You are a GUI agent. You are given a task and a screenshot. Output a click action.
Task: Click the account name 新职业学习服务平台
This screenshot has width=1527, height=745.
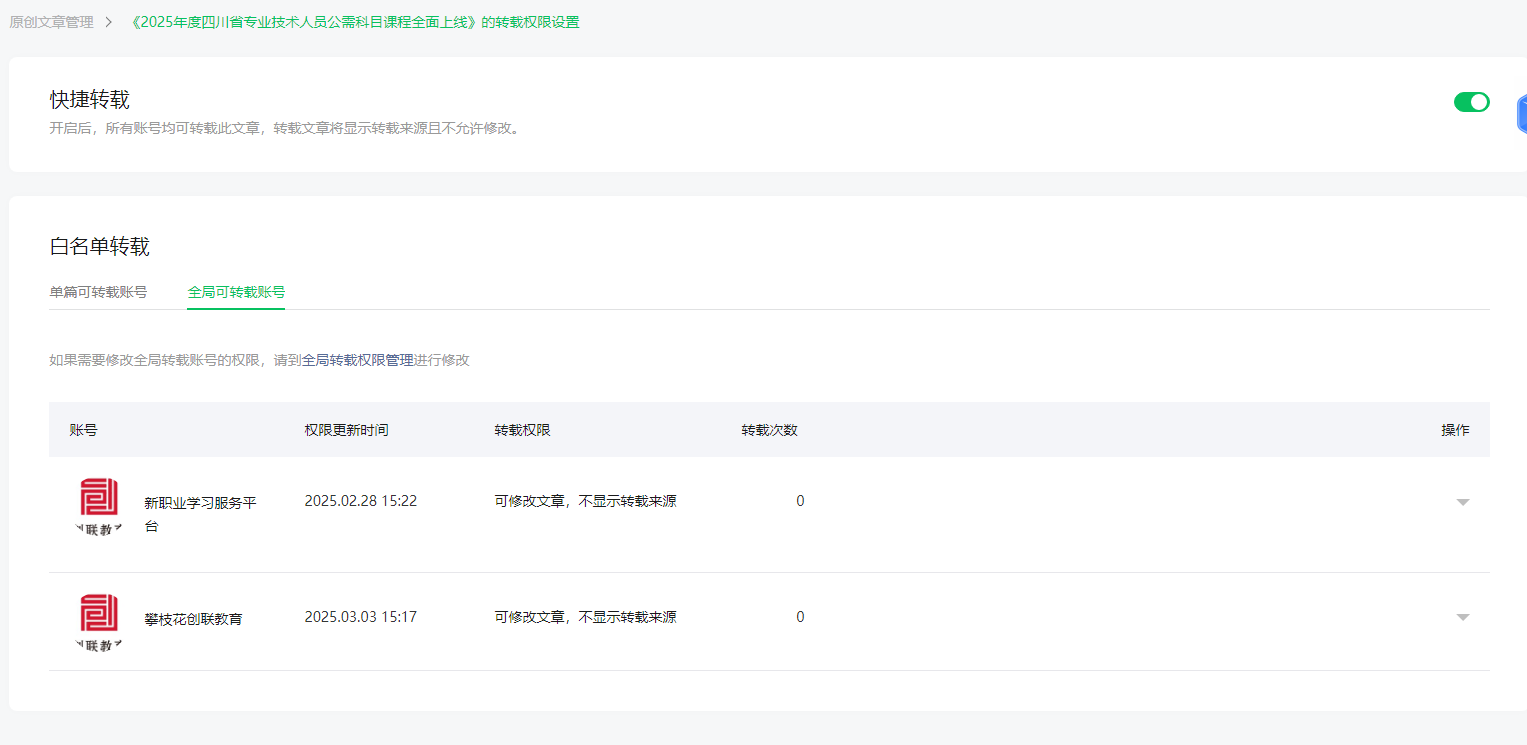coord(200,514)
